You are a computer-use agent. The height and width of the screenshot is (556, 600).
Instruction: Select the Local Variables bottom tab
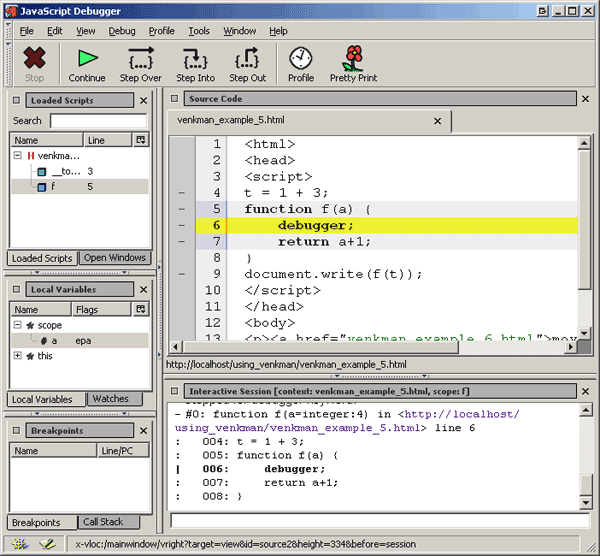tap(46, 399)
